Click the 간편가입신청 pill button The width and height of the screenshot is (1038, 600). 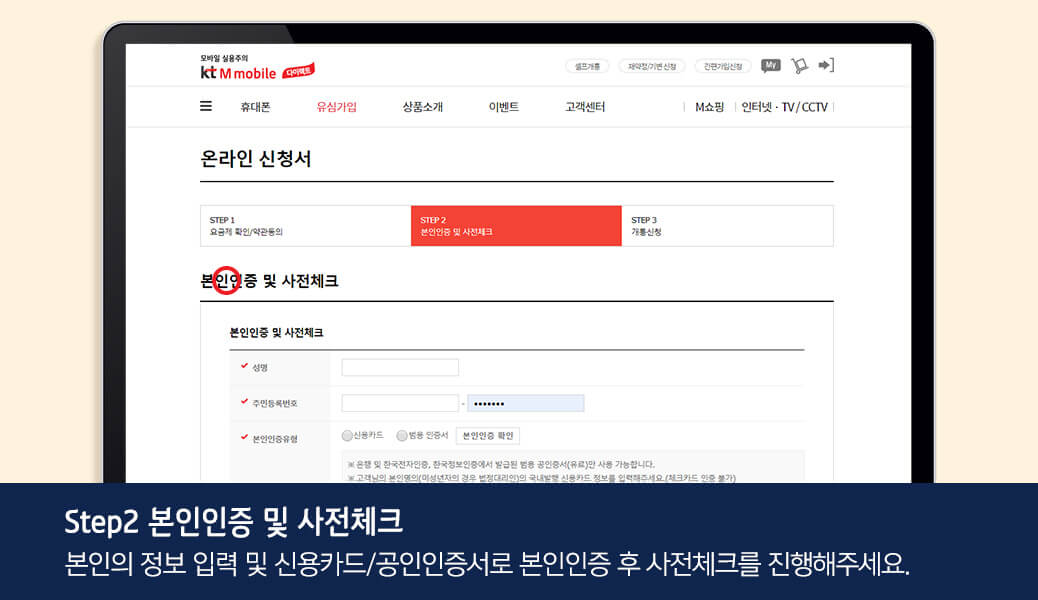(723, 66)
